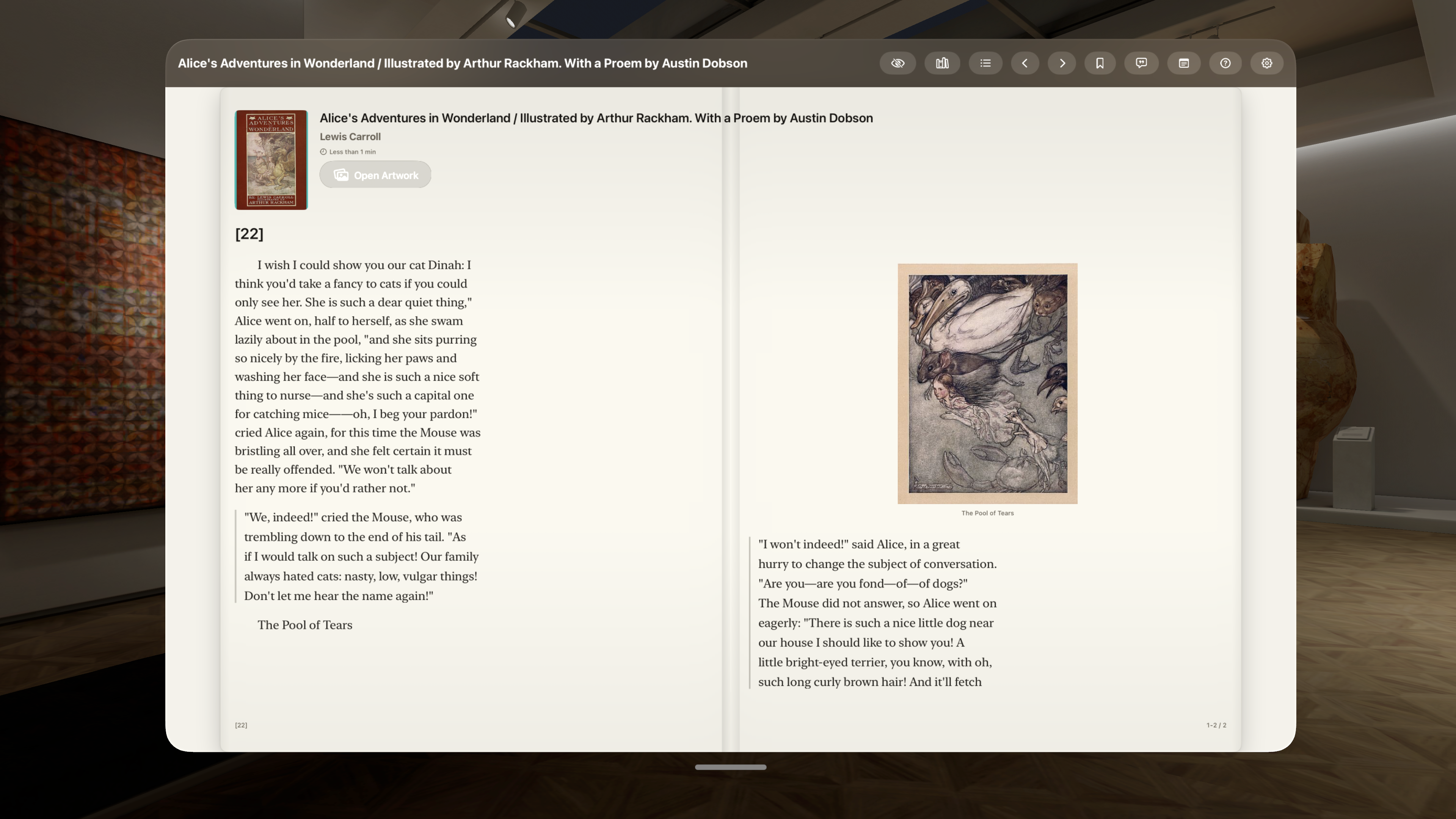Bookmark the current page
The width and height of the screenshot is (1456, 819).
coord(1100,63)
